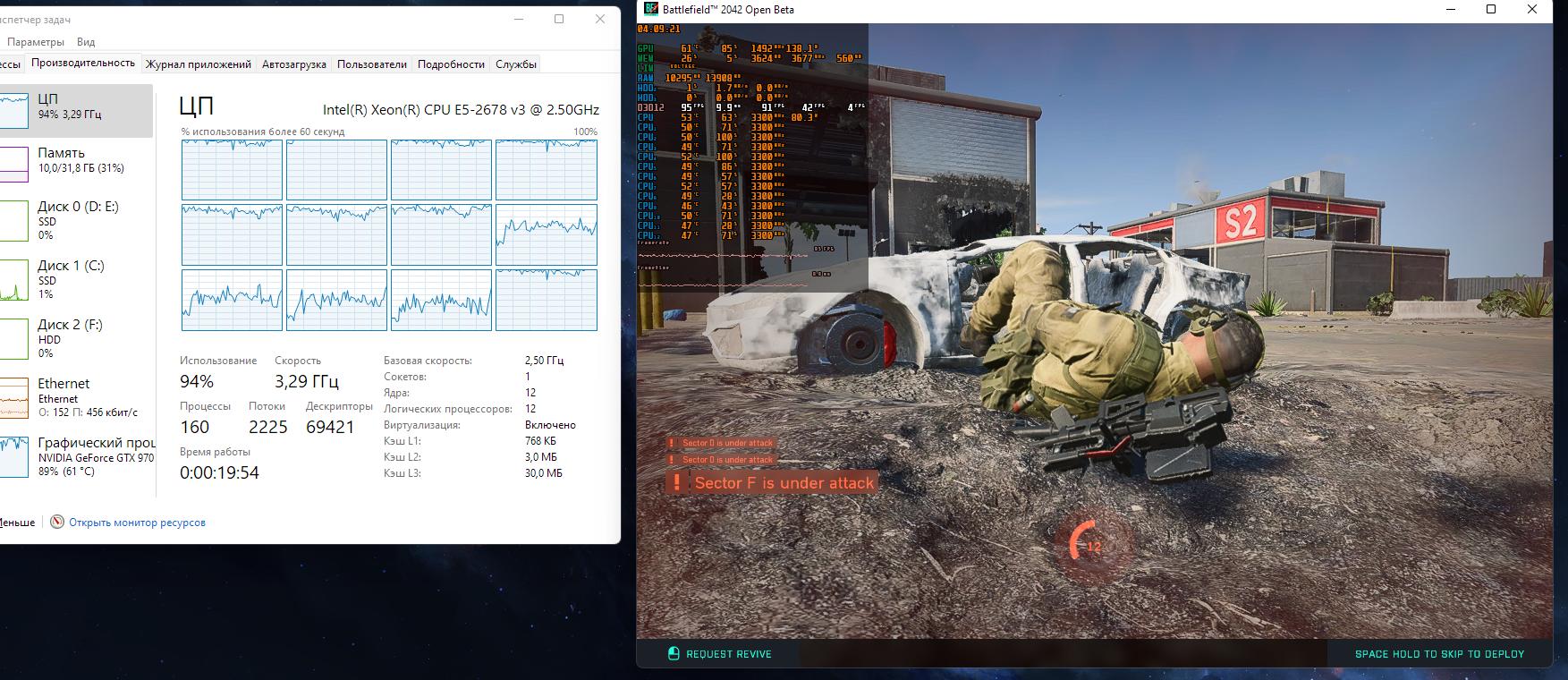Click the Sector F is under attack alert
The height and width of the screenshot is (680, 1568).
[770, 483]
